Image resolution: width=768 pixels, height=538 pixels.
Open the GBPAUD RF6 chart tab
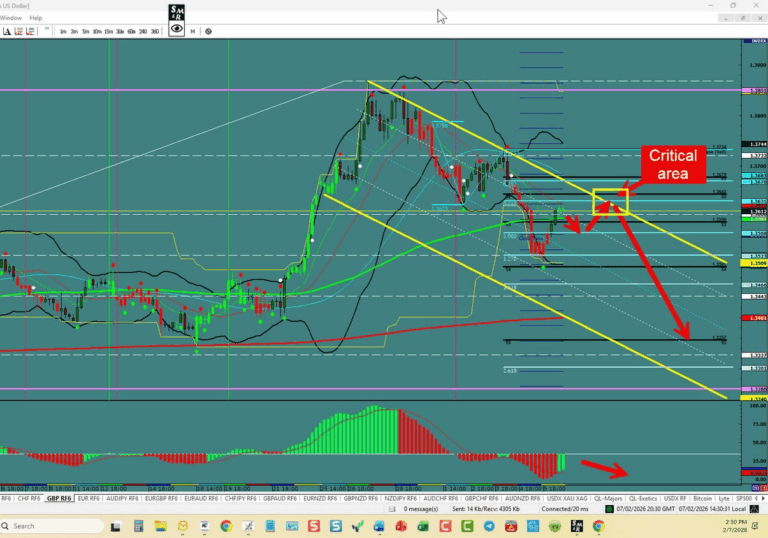(280, 498)
